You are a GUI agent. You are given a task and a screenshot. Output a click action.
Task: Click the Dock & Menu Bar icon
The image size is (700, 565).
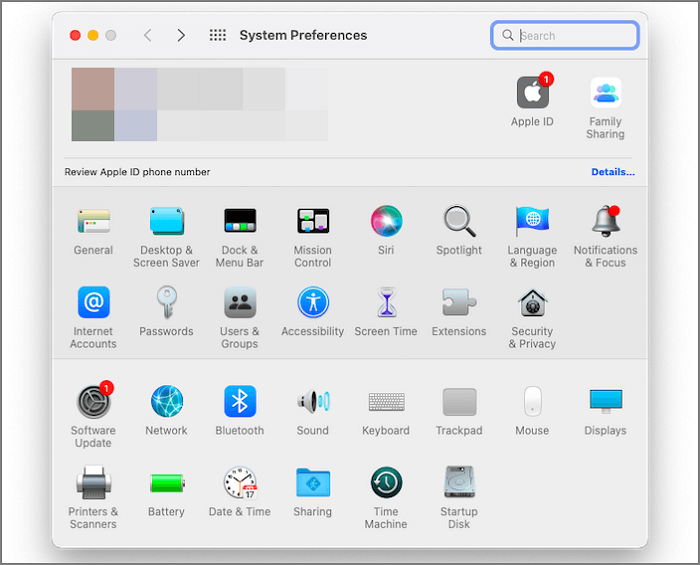(240, 221)
